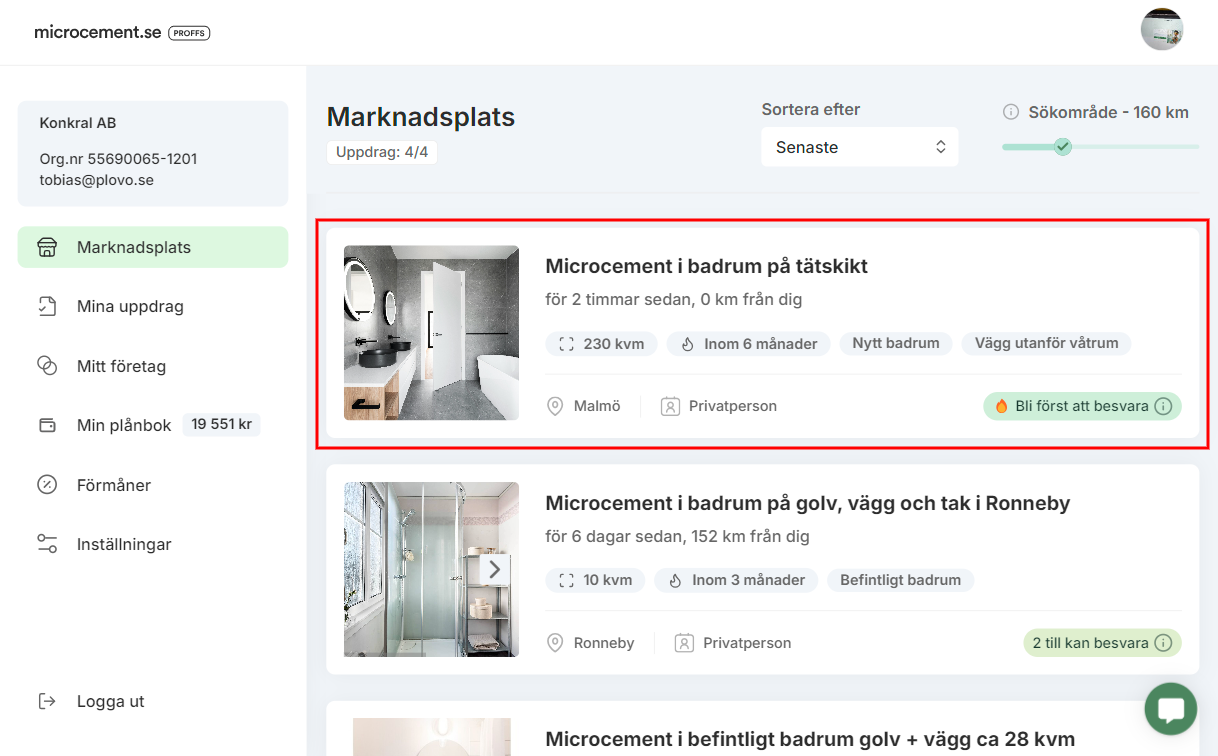Open the chat support bubble
This screenshot has width=1218, height=756.
[x=1171, y=709]
